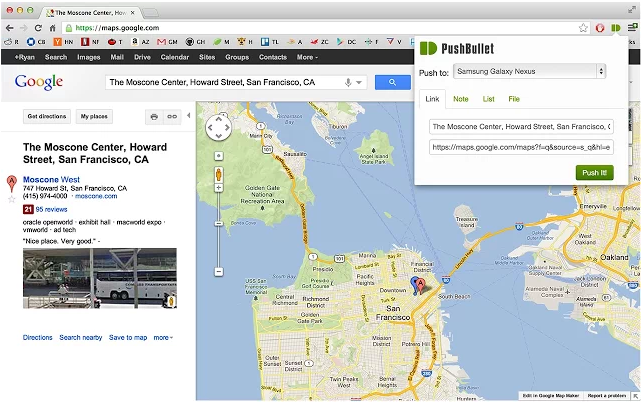Click the Search nearby link
This screenshot has height=402, width=643.
point(81,338)
